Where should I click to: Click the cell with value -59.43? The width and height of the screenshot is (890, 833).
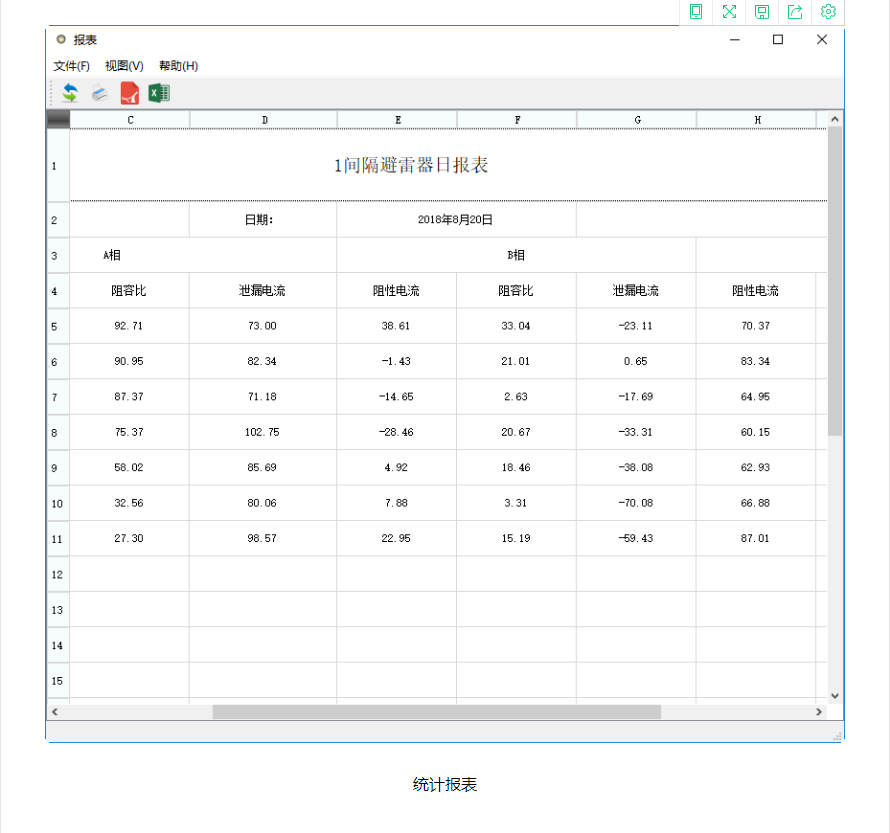pyautogui.click(x=636, y=538)
